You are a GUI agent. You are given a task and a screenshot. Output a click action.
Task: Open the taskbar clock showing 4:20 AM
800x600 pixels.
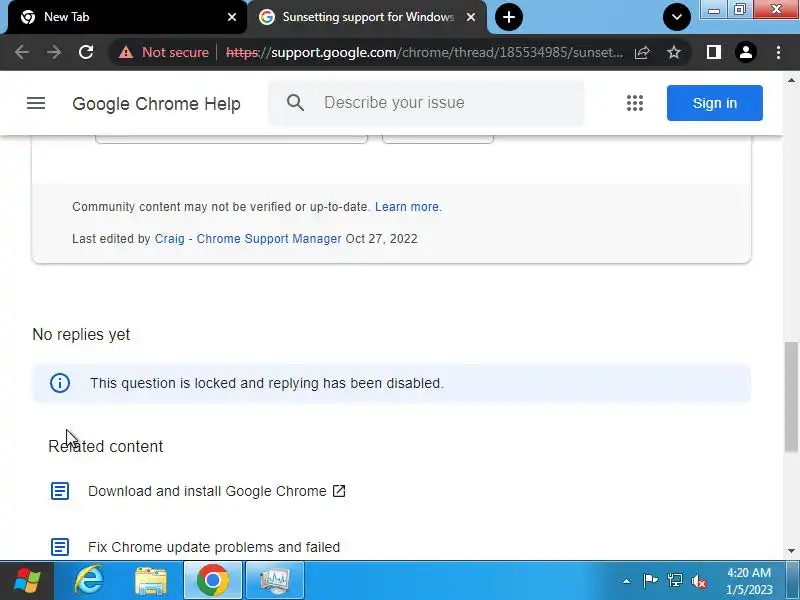[x=749, y=581]
